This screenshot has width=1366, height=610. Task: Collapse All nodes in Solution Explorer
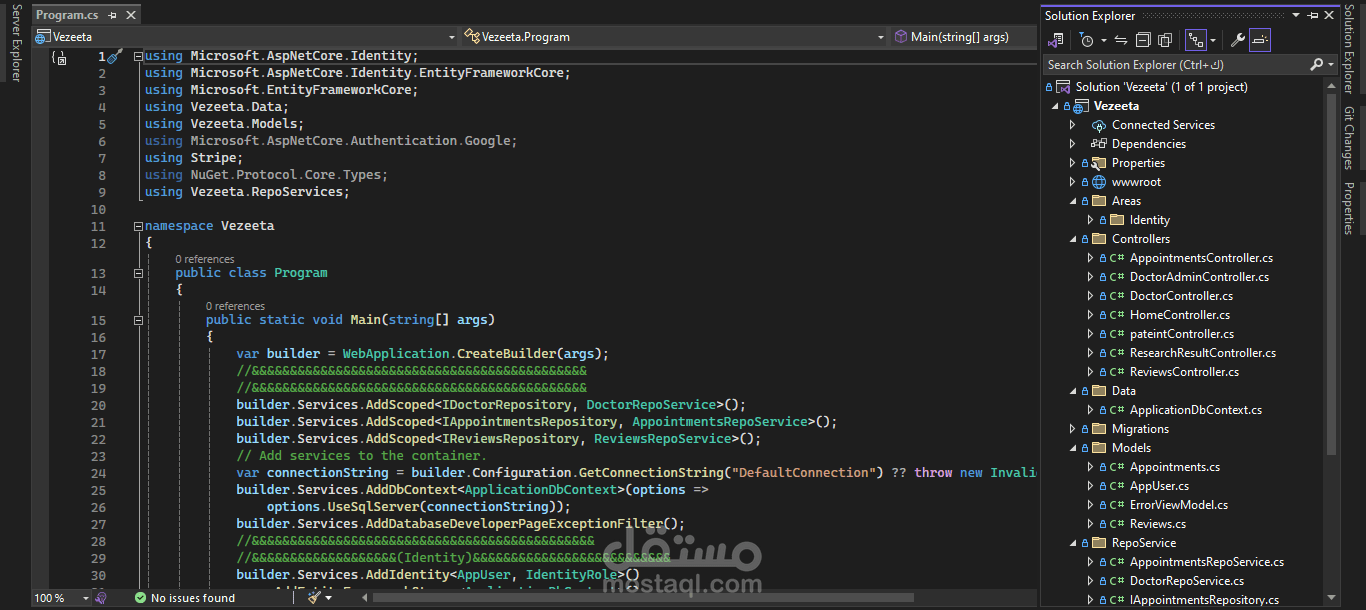click(x=1143, y=40)
